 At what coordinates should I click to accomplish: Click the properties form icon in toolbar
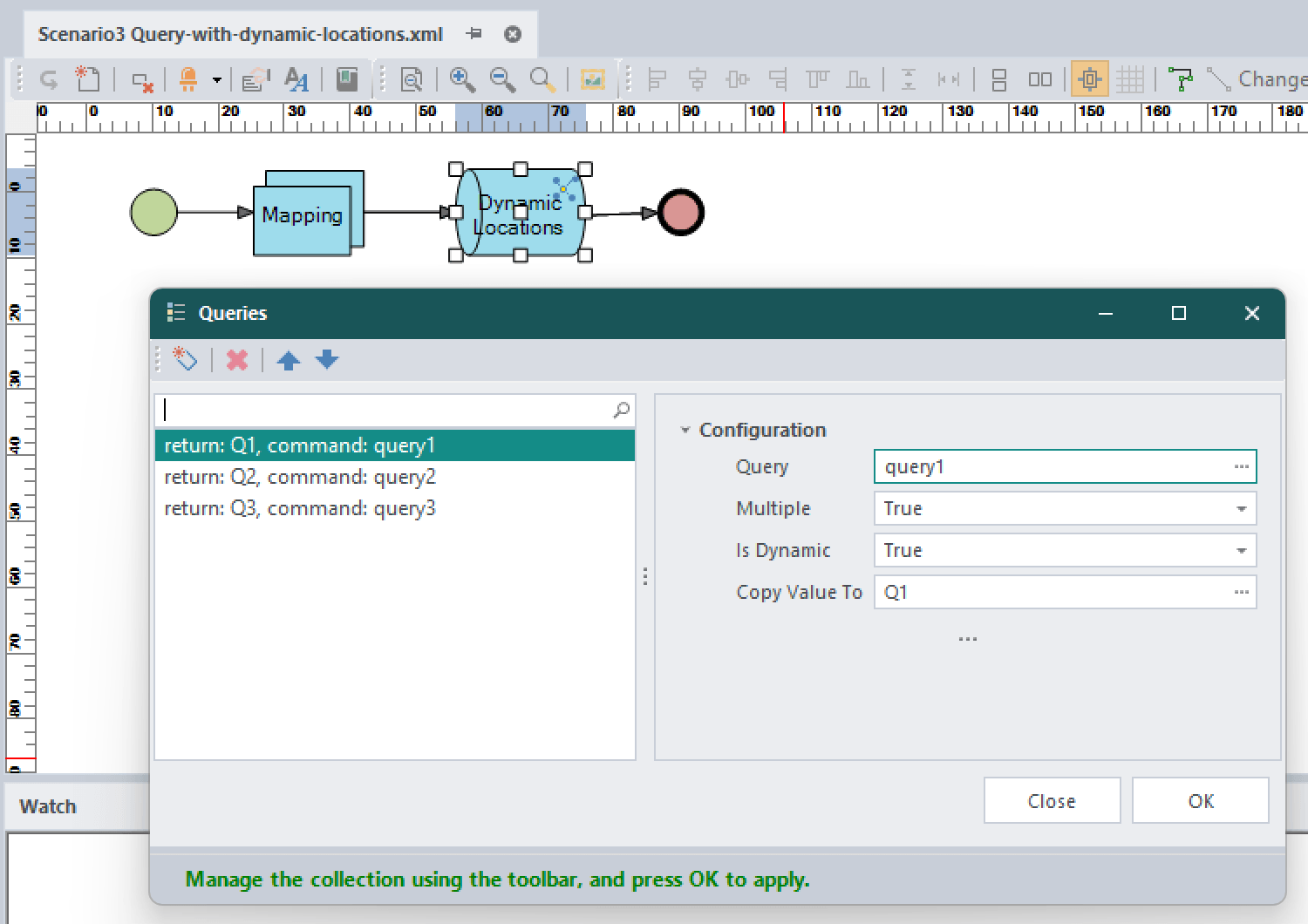point(256,80)
